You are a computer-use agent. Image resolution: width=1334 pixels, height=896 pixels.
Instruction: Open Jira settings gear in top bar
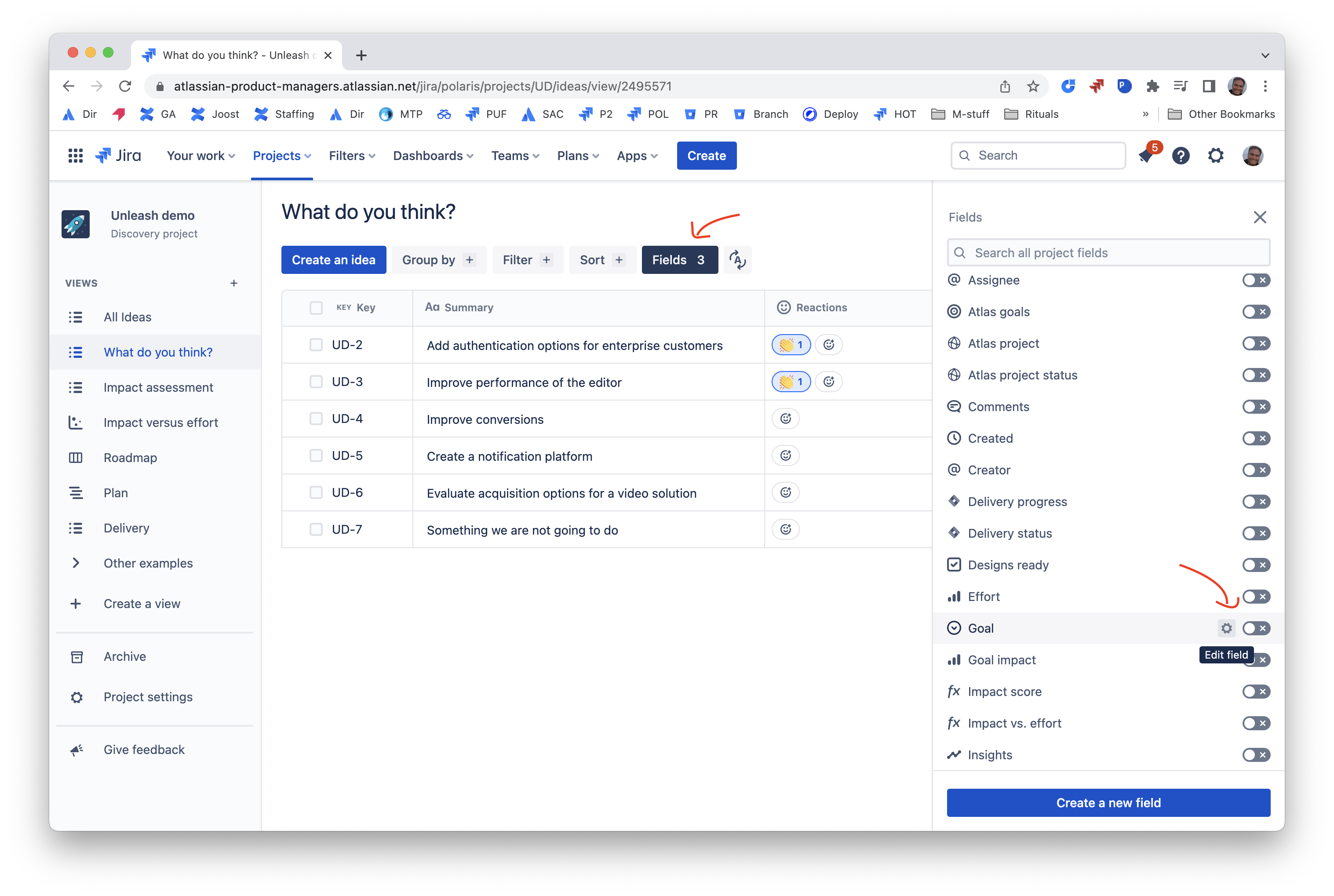pyautogui.click(x=1216, y=156)
